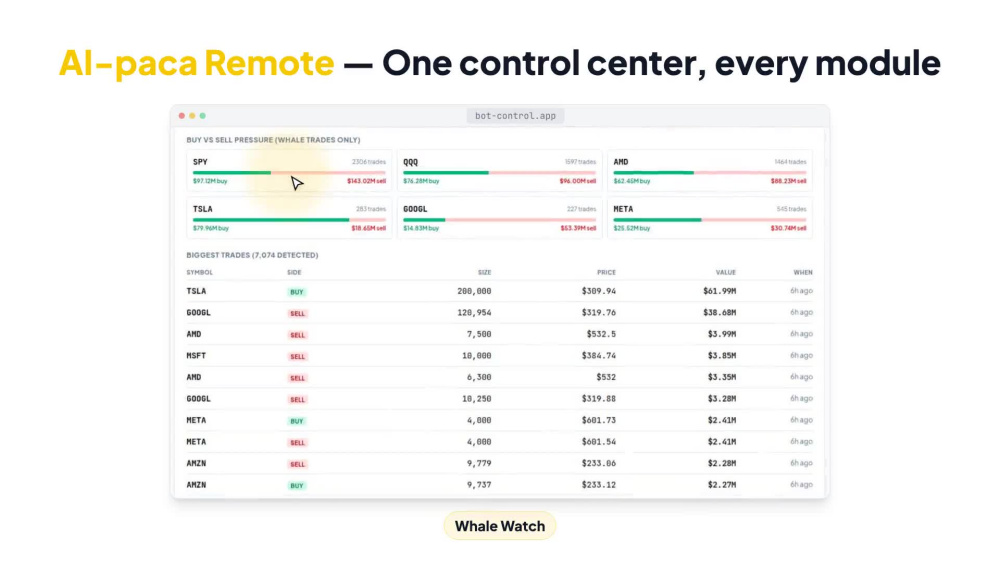Click the META buy/sell pressure bar
The image size is (1000, 563).
(710, 220)
